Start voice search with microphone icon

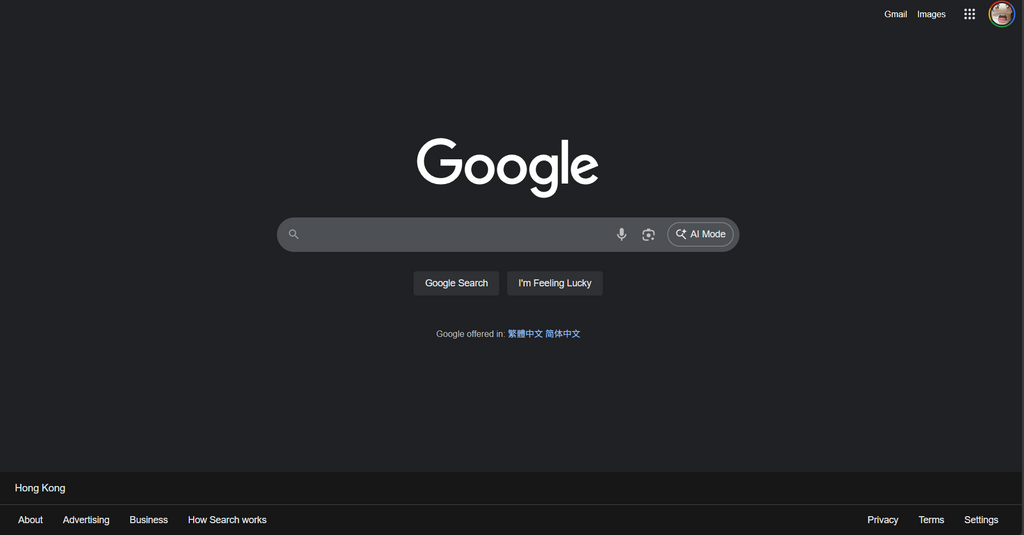click(621, 235)
